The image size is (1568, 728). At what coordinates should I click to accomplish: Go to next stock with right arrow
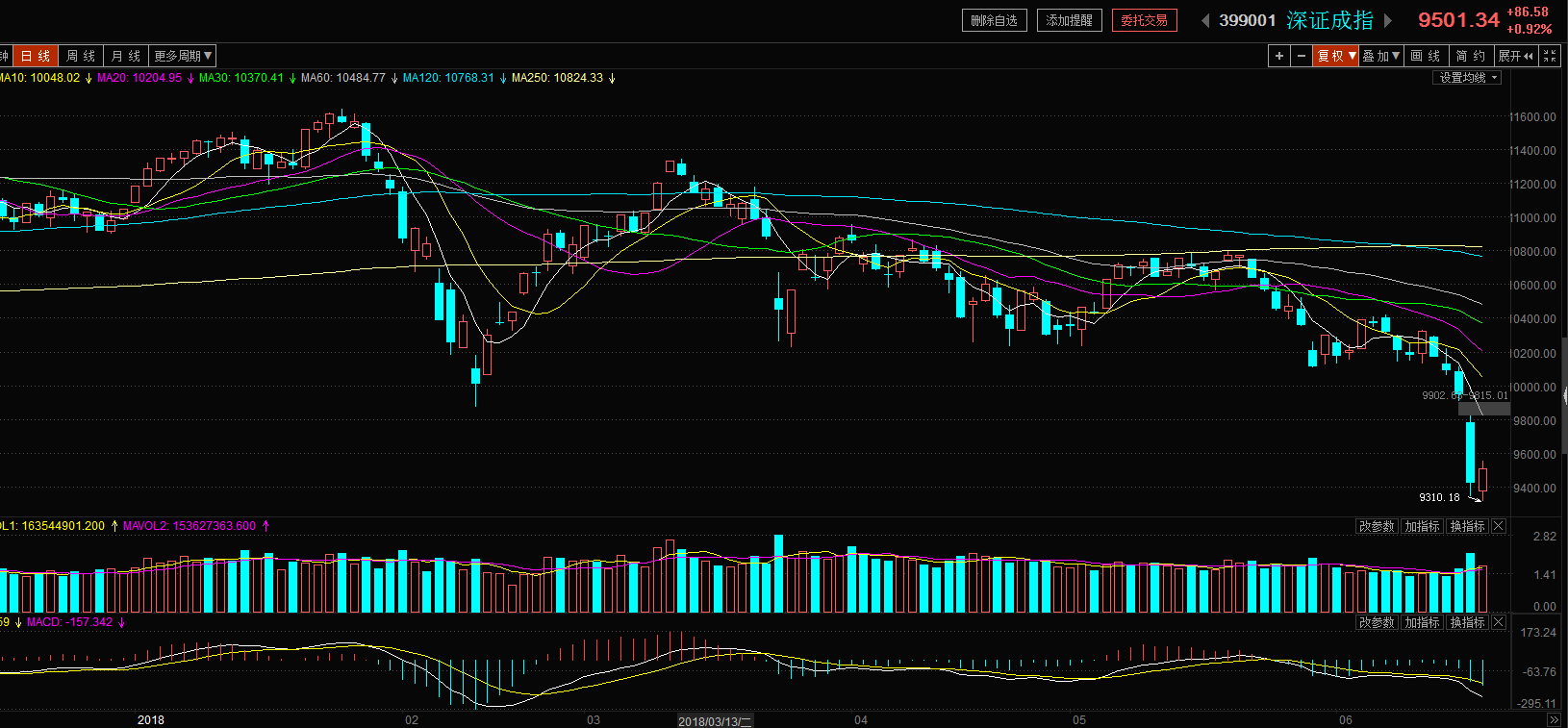point(1388,20)
